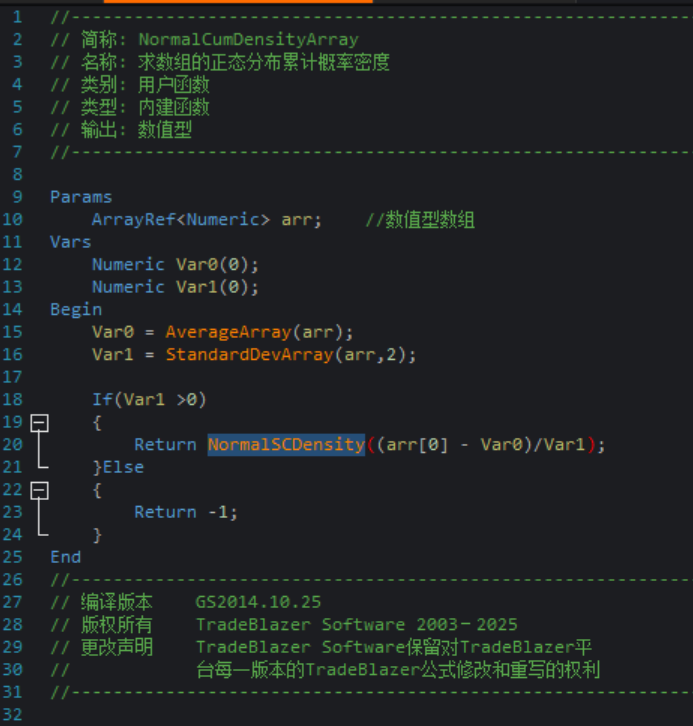Click the GS2014.10.25 version comment
693x726 pixels.
pos(258,602)
